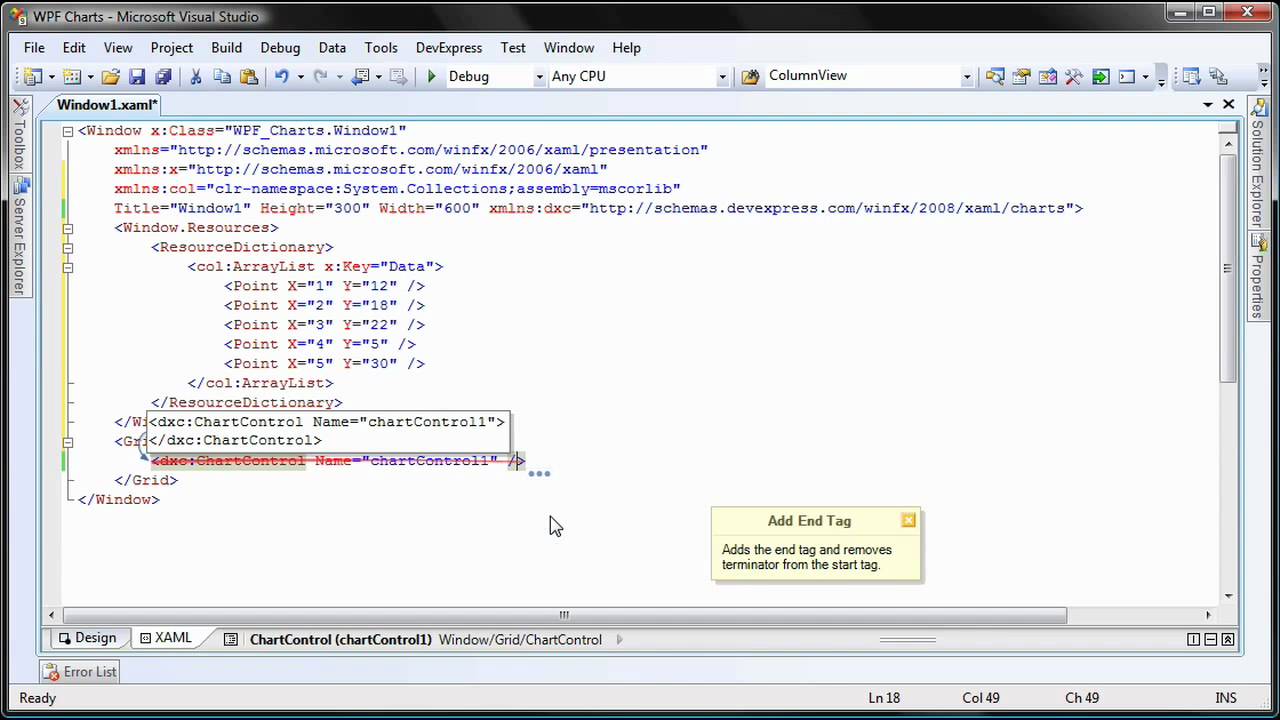The height and width of the screenshot is (720, 1280).
Task: Expand the Add New Item dropdown arrow
Action: point(89,77)
